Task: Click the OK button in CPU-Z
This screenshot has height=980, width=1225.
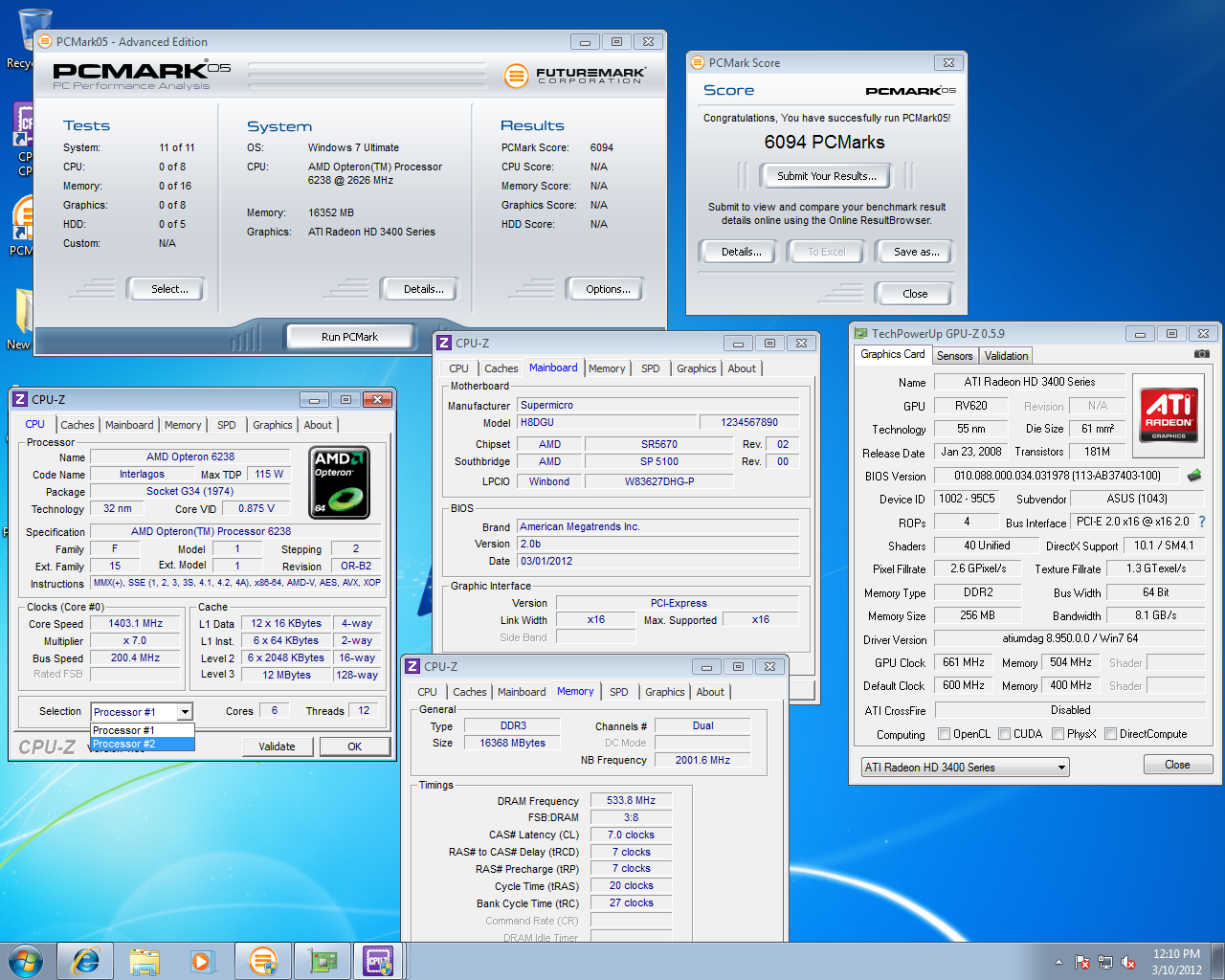Action: coord(354,746)
